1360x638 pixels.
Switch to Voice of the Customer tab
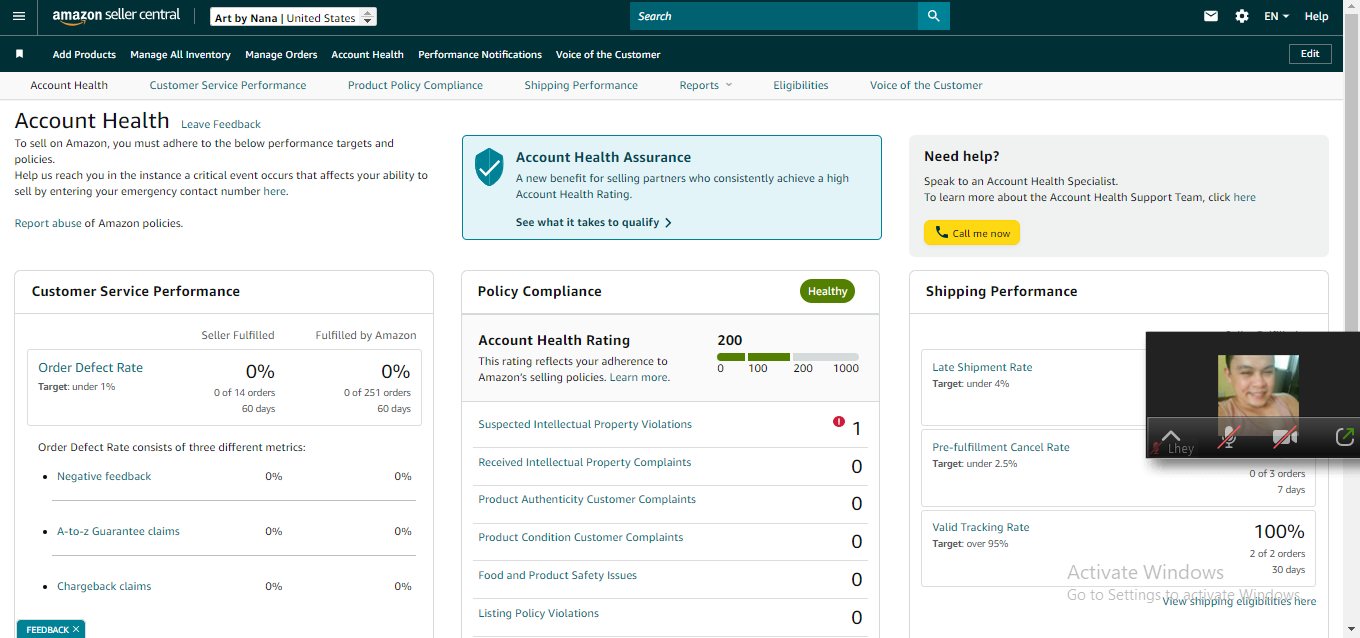coord(926,85)
